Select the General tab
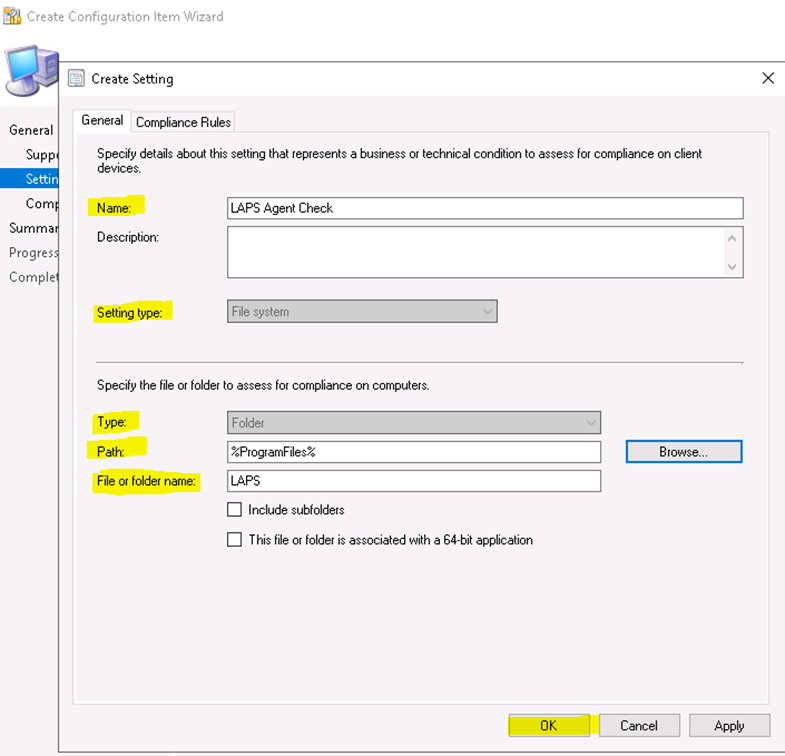This screenshot has height=756, width=785. point(102,121)
